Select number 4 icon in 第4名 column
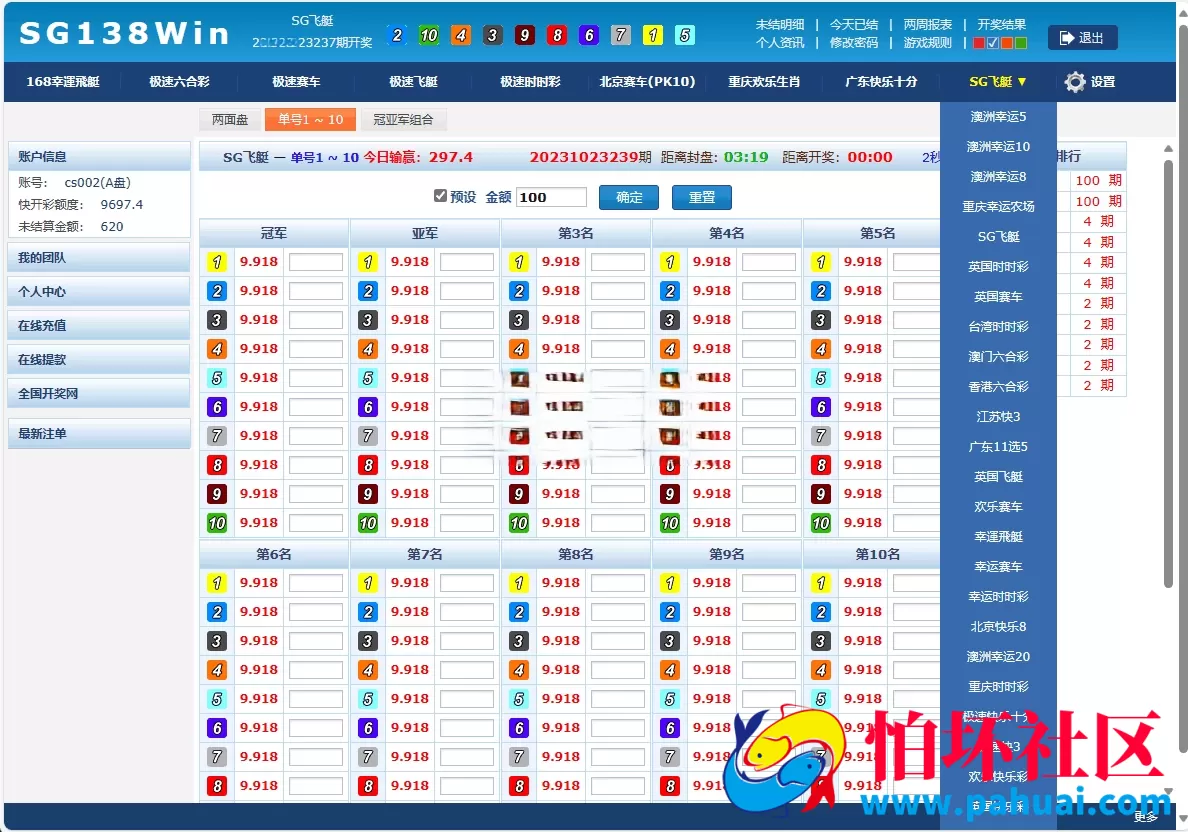The width and height of the screenshot is (1188, 832). [669, 349]
